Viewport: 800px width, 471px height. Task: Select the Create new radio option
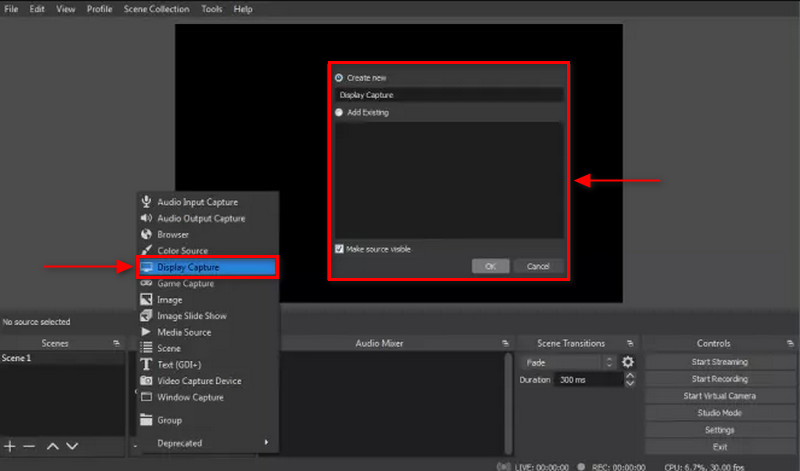(x=339, y=78)
